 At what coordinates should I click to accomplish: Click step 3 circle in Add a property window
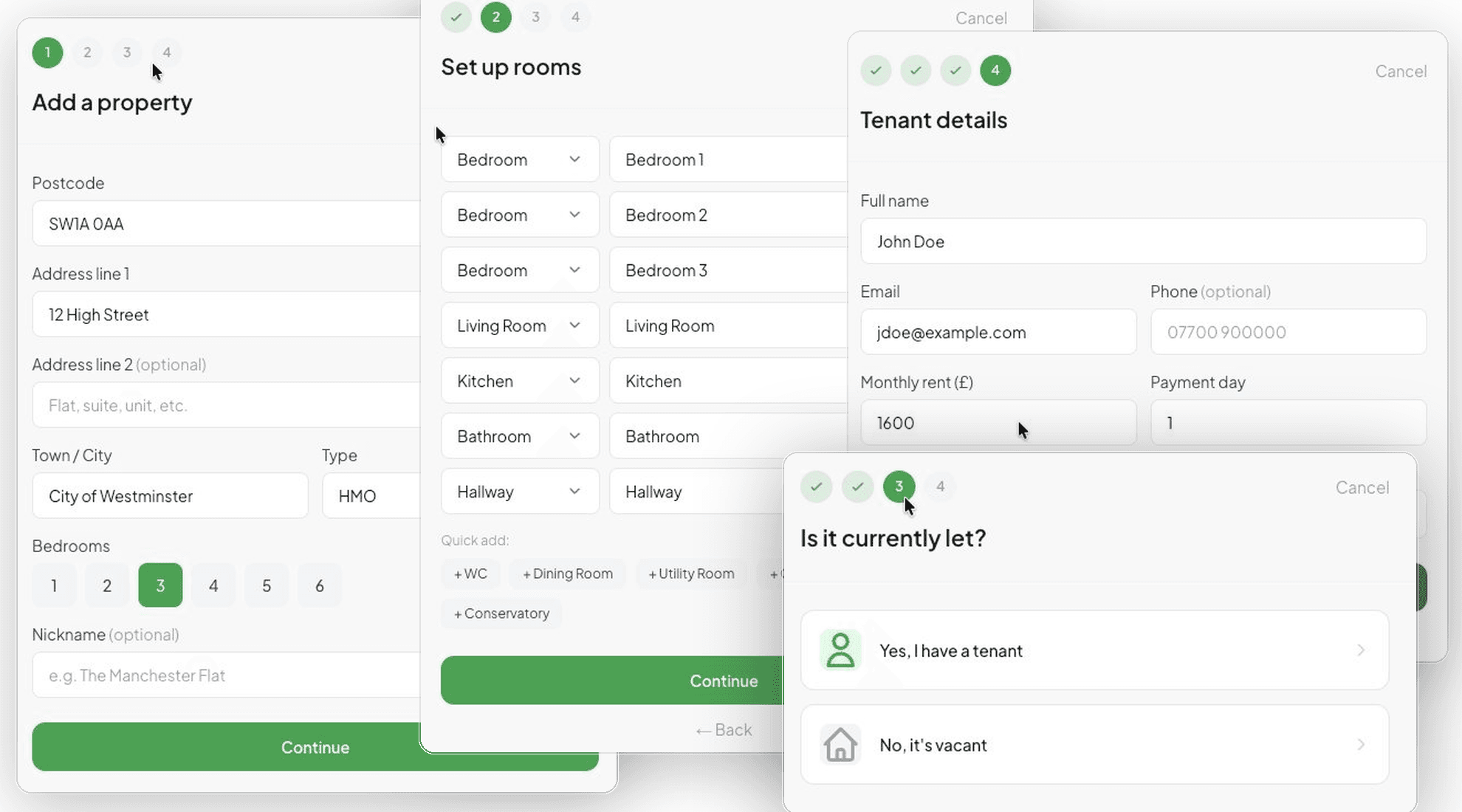pyautogui.click(x=127, y=52)
